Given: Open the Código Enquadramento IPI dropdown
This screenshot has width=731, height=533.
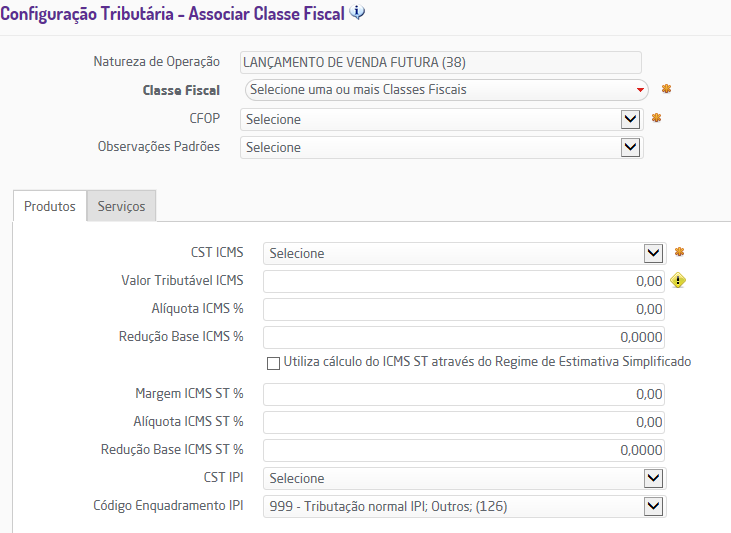Looking at the screenshot, I should (x=464, y=506).
